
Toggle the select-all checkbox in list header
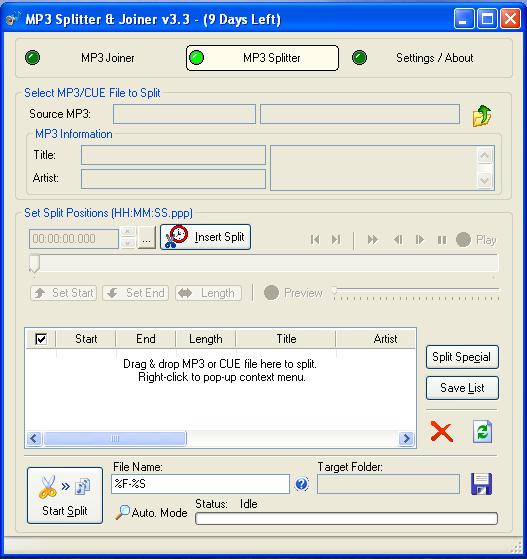[41, 339]
